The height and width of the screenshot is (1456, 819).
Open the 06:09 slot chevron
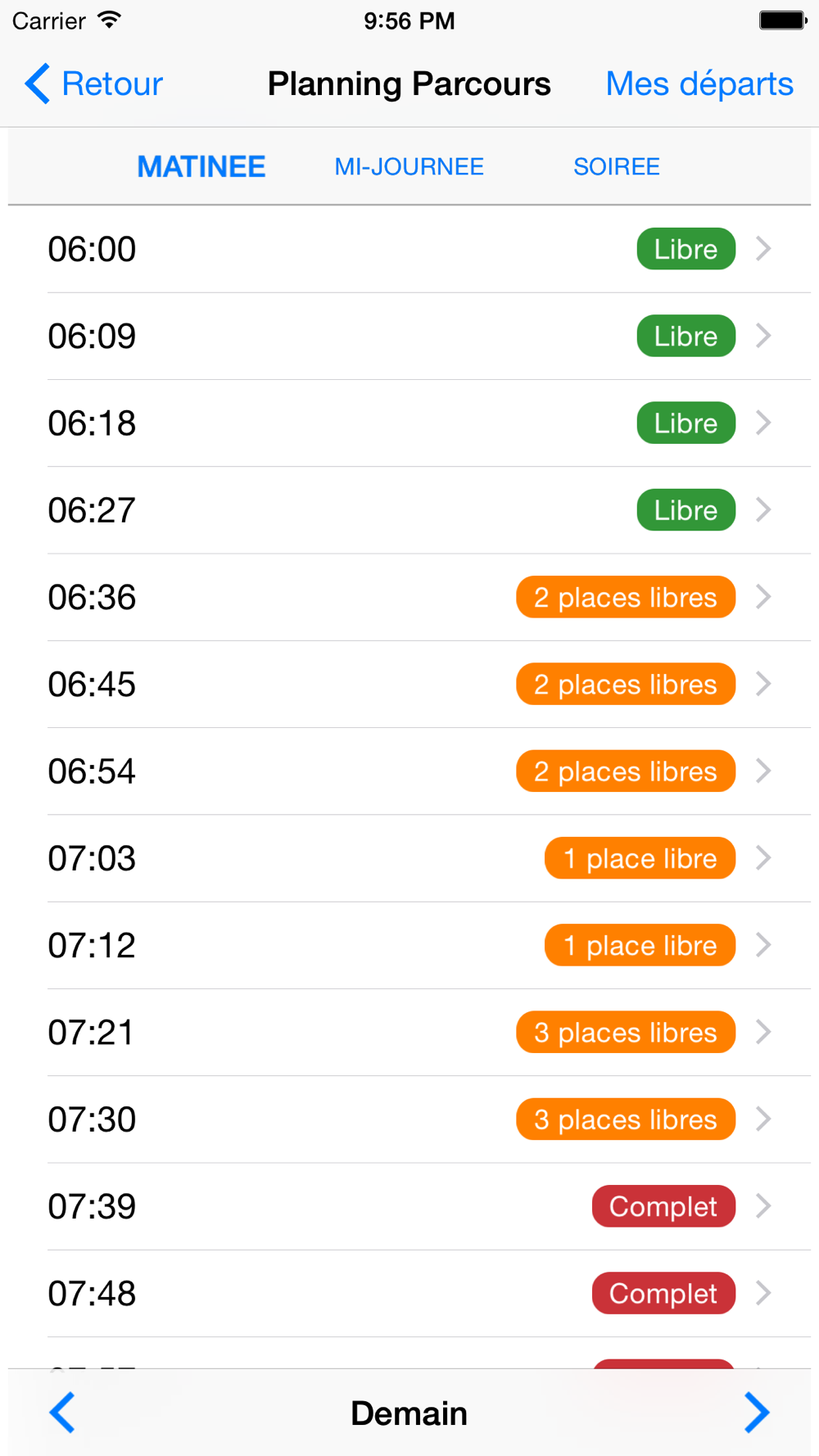coord(763,336)
